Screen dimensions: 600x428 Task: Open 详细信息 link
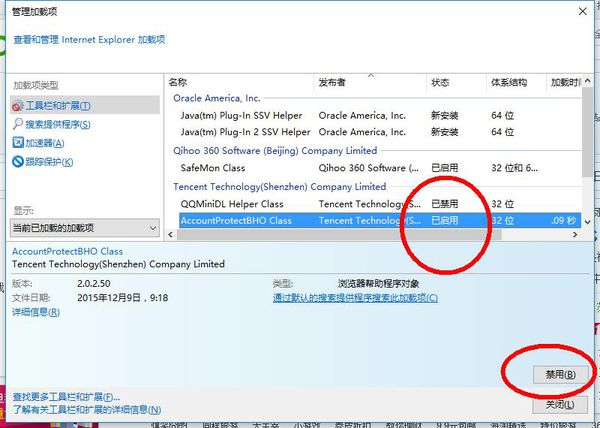click(35, 313)
